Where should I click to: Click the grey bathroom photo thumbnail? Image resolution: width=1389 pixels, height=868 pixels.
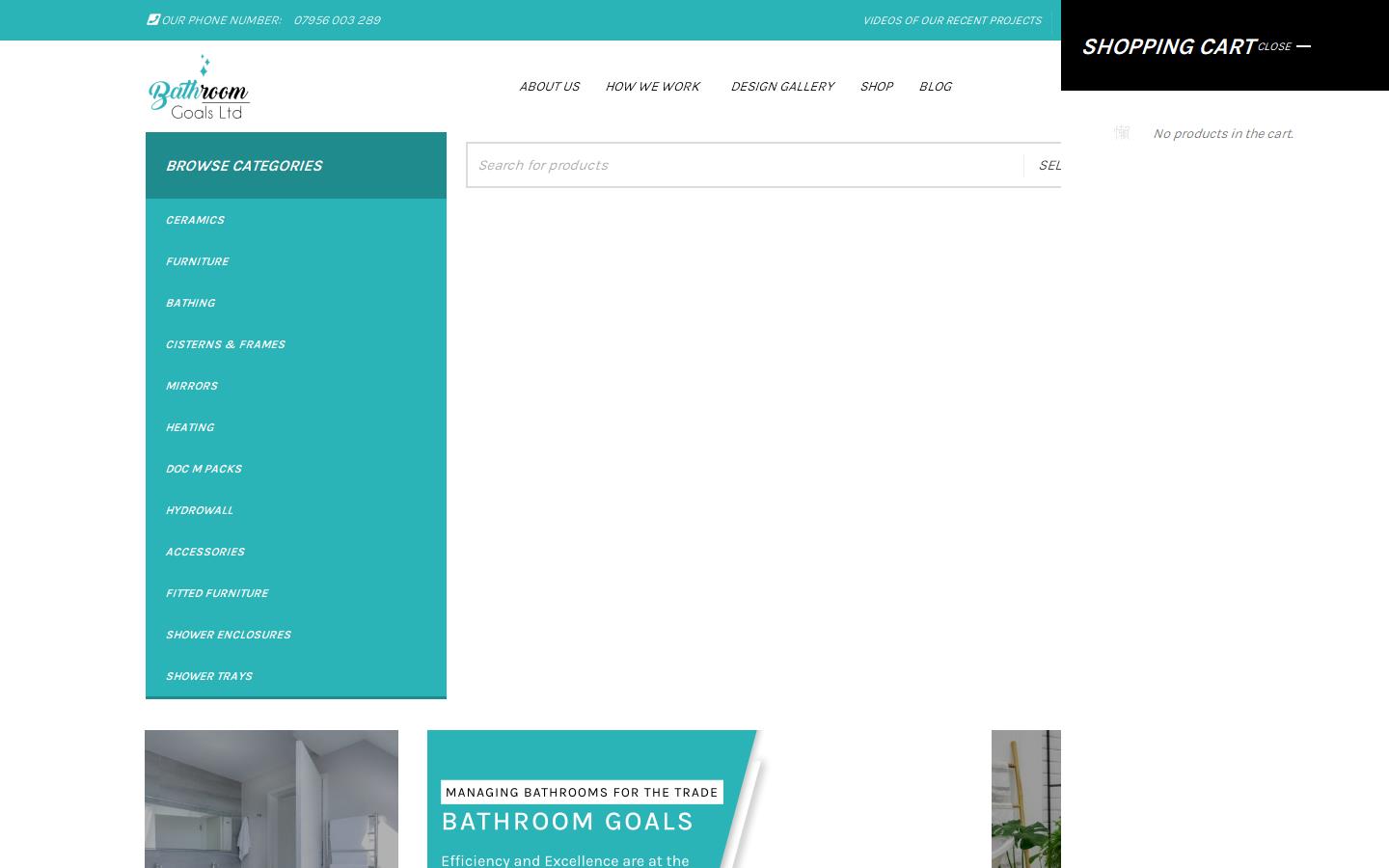tap(271, 799)
